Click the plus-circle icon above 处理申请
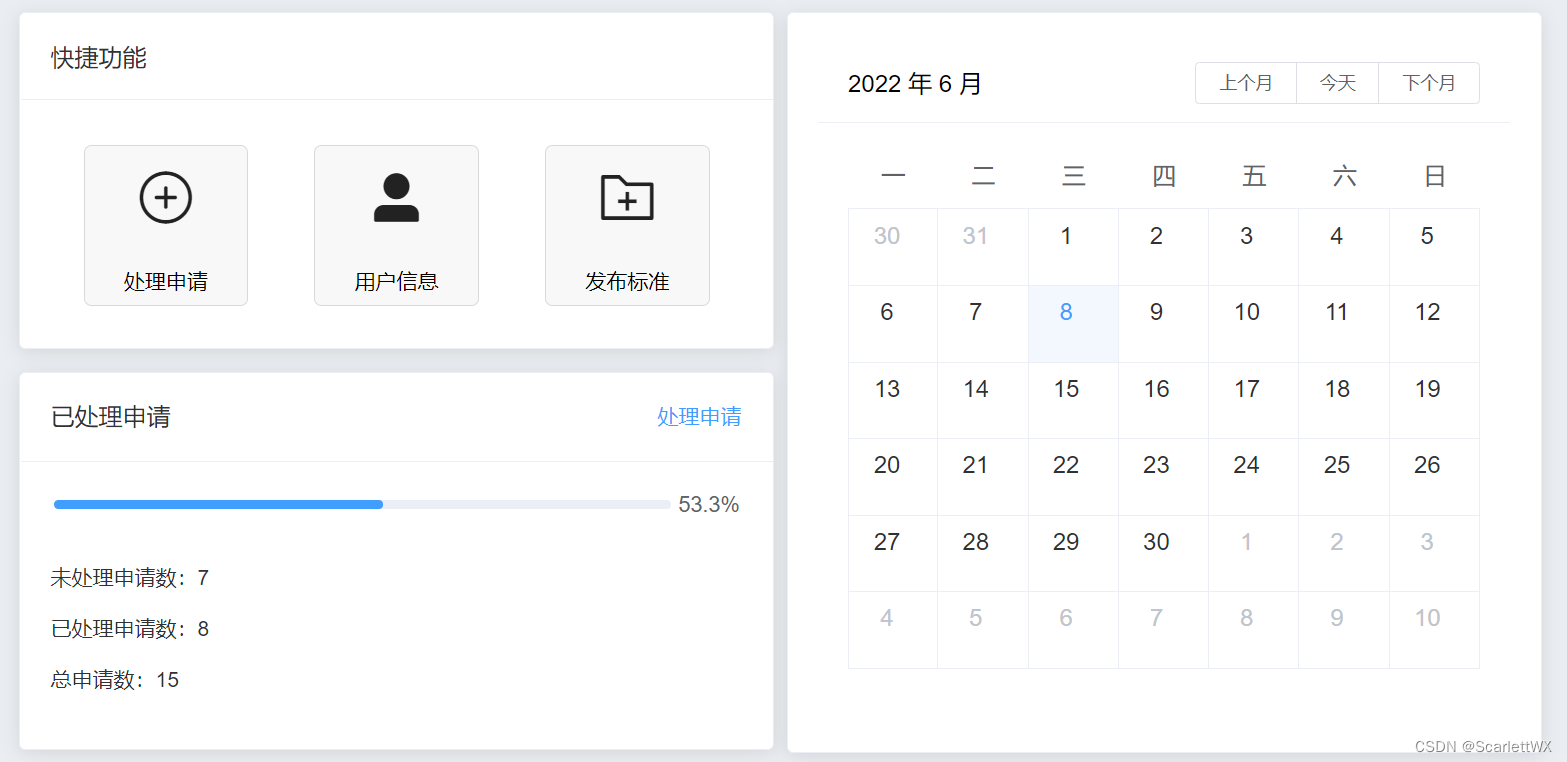 165,197
